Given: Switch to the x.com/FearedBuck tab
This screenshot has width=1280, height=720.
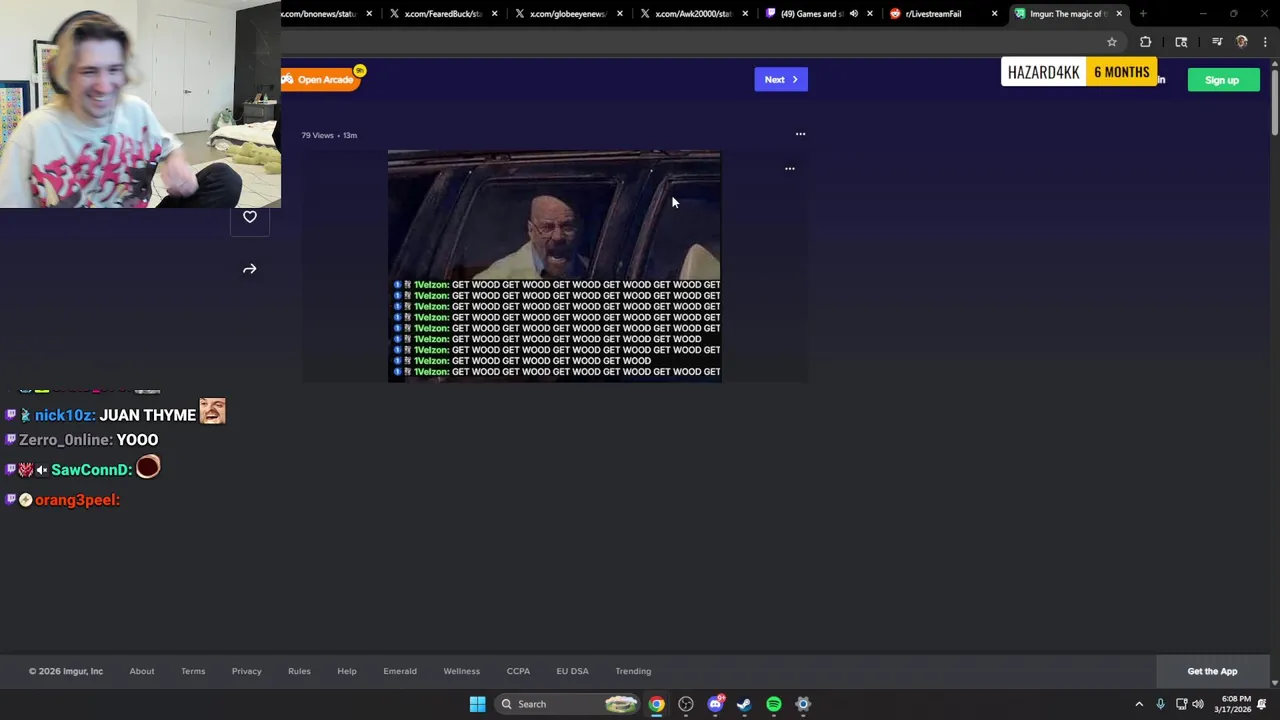Looking at the screenshot, I should [x=442, y=14].
